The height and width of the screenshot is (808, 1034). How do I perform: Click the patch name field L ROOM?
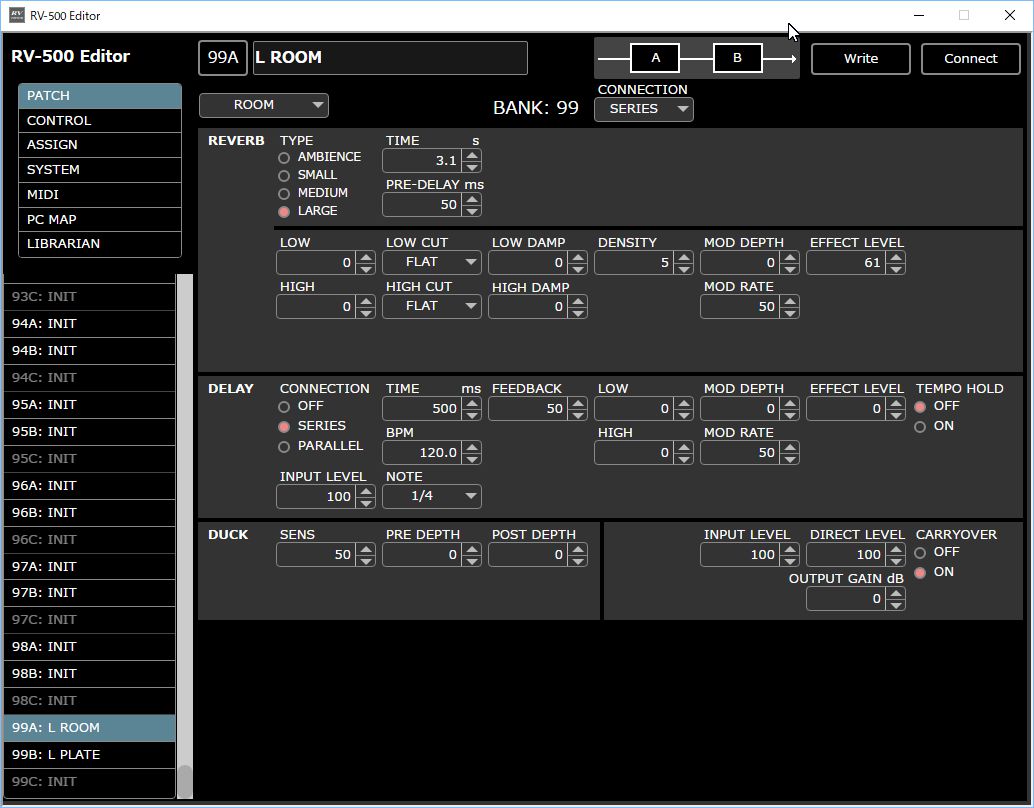[x=390, y=58]
